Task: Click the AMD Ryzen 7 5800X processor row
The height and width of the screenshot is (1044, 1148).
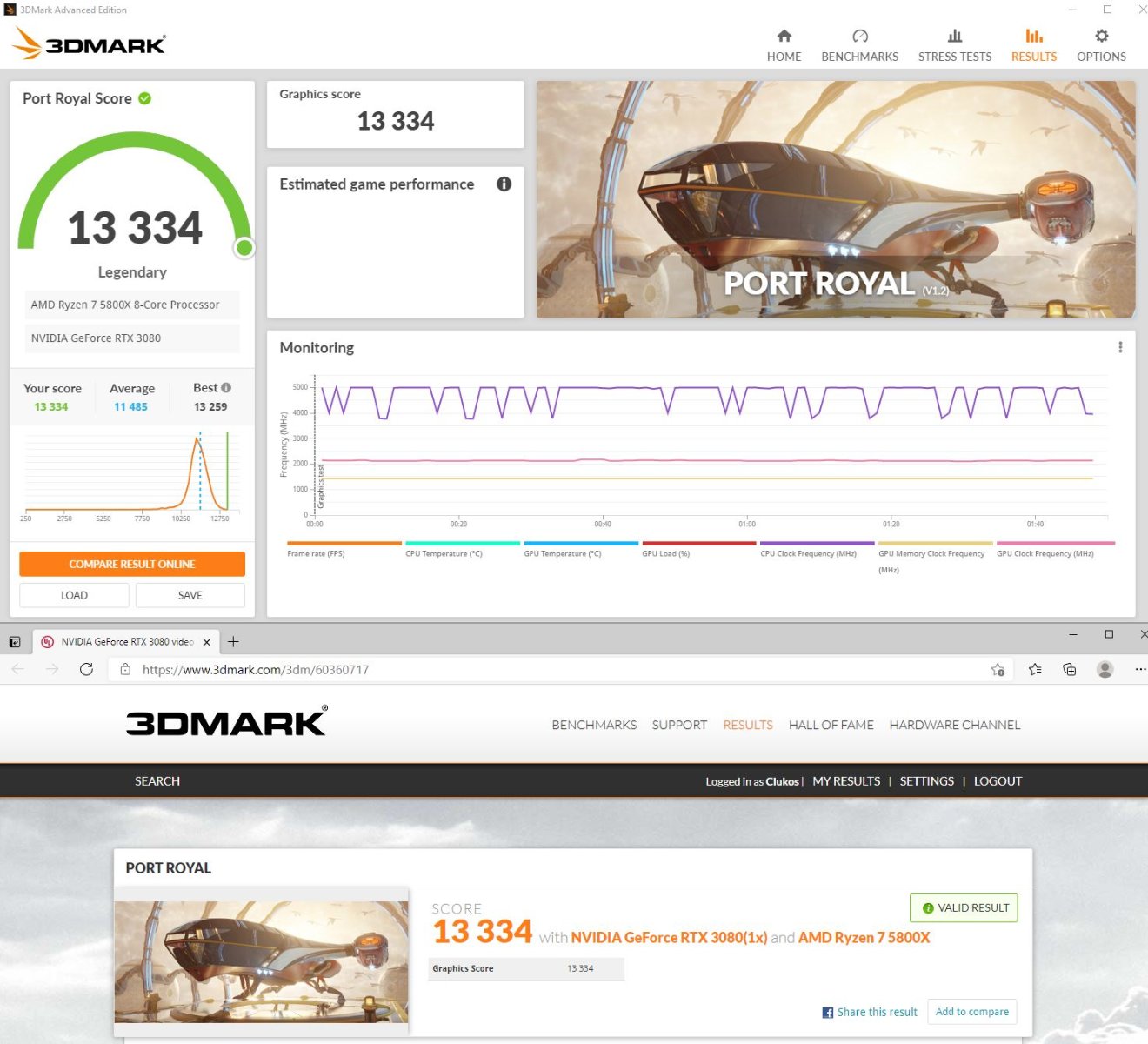Action: [132, 304]
